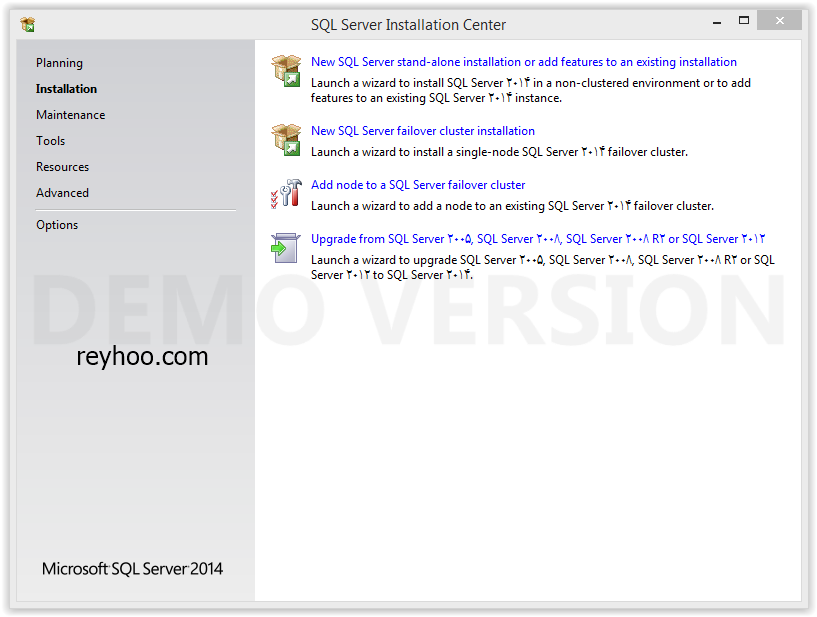Close the Installation Center window

(x=779, y=21)
